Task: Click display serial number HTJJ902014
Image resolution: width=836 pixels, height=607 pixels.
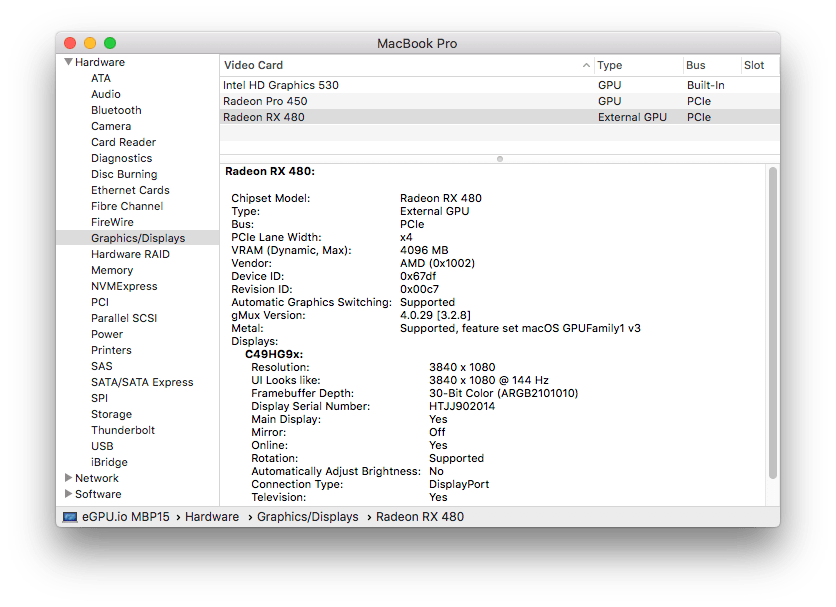Action: tap(462, 406)
